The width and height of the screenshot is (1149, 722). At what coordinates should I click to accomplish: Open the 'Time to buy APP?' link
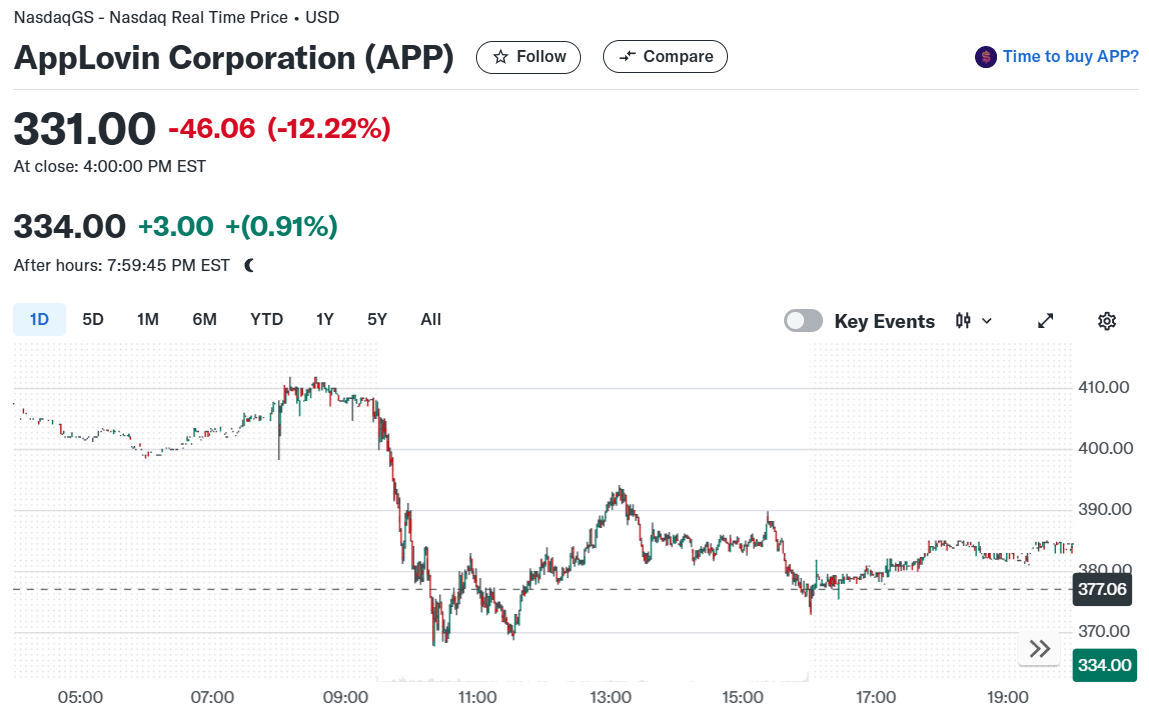pos(1071,56)
